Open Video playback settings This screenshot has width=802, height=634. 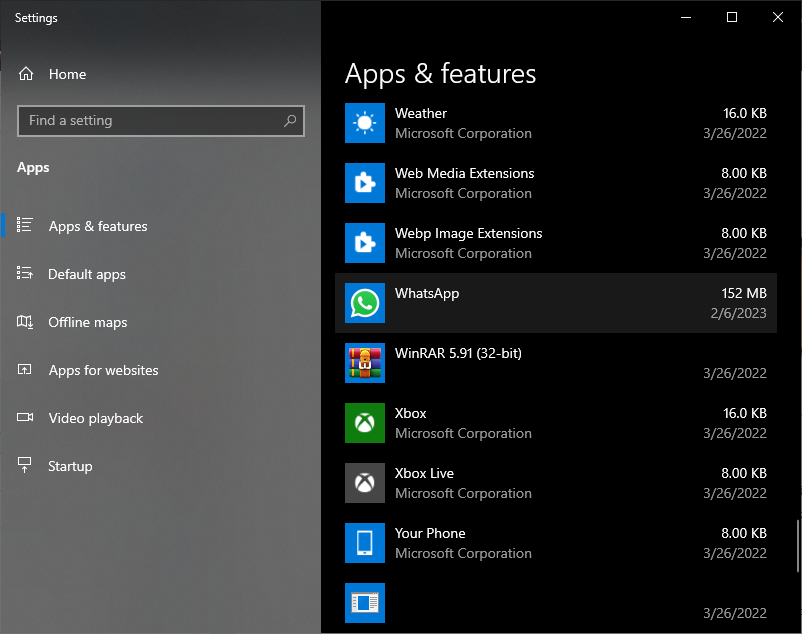click(95, 418)
